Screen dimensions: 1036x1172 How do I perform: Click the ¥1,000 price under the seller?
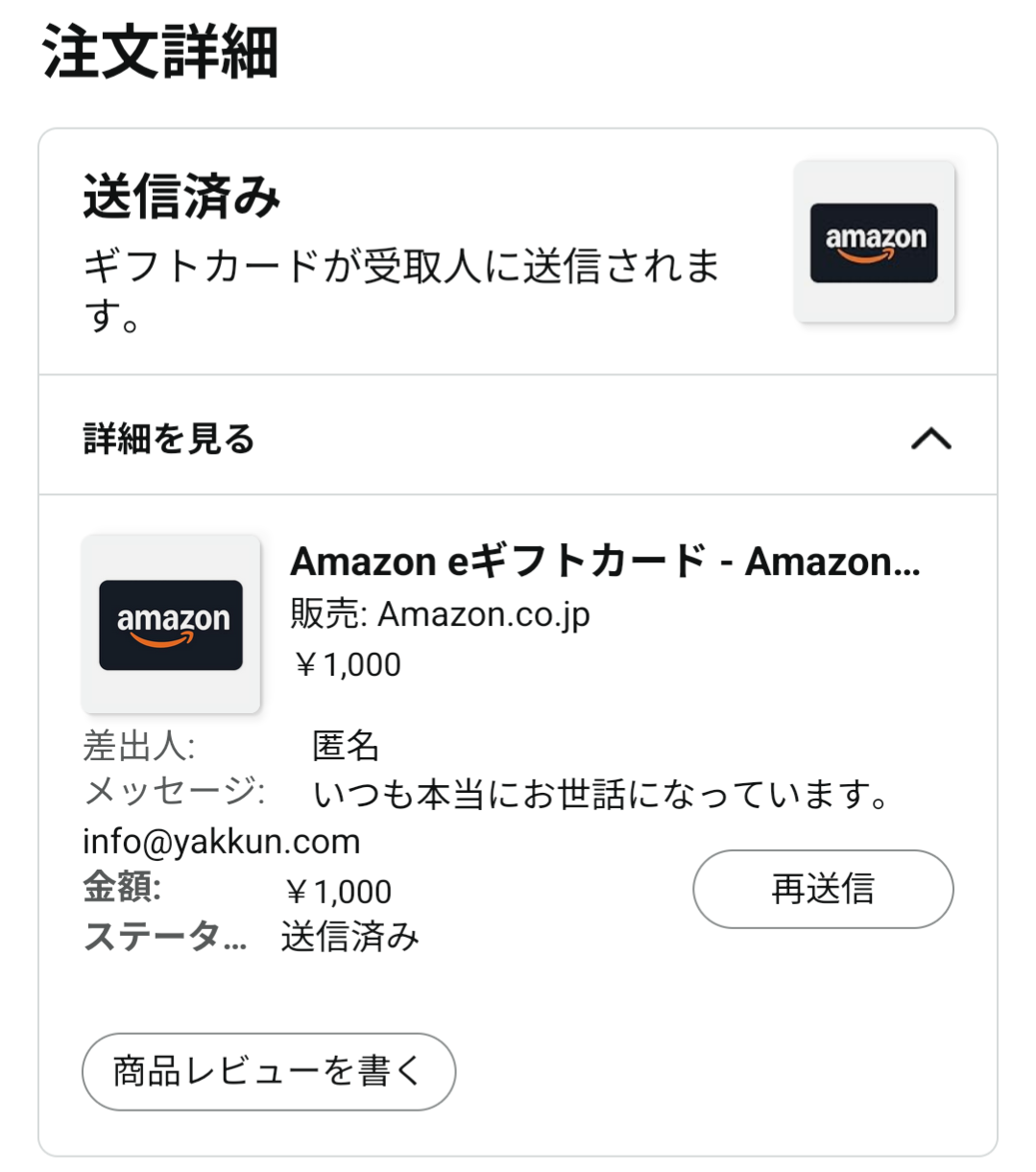pos(348,665)
